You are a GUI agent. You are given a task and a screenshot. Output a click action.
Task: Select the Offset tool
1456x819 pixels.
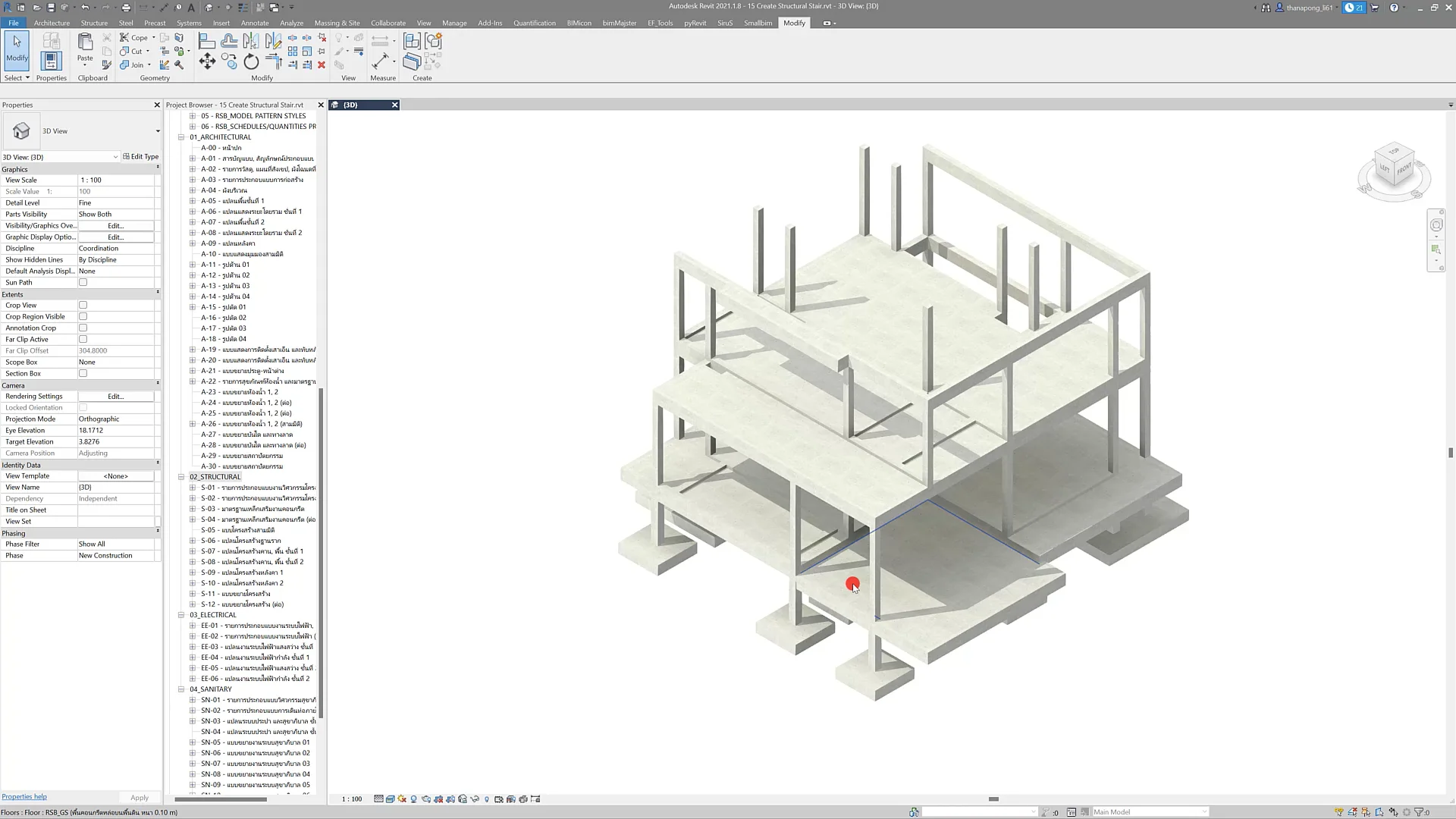click(x=229, y=40)
